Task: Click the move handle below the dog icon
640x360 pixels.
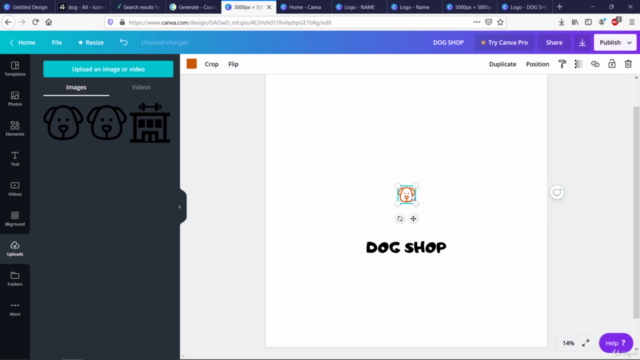Action: (413, 219)
